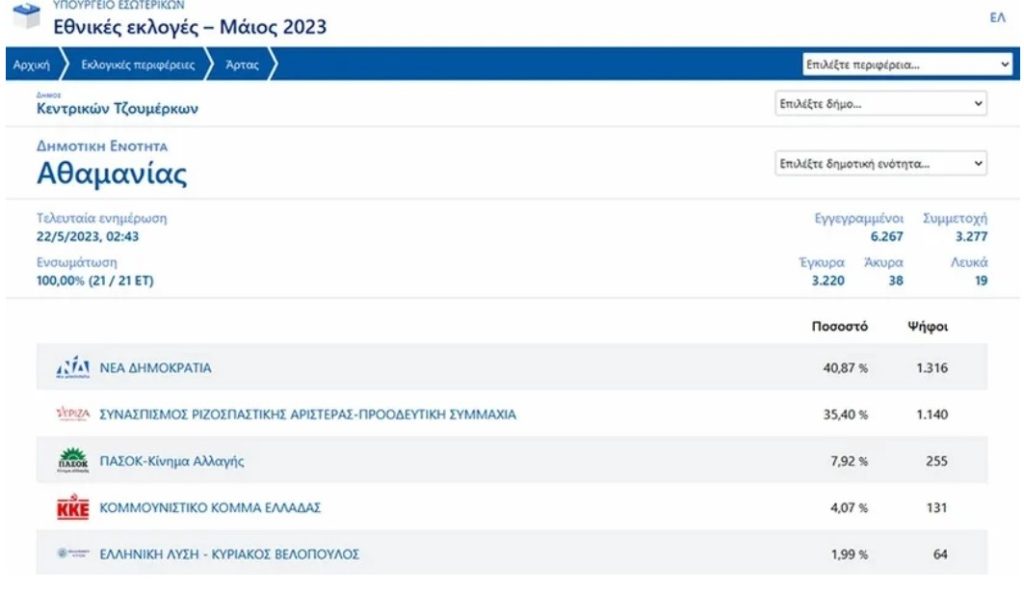Expand the Επιλέξτε δημοτική ενότητα dropdown

[881, 163]
